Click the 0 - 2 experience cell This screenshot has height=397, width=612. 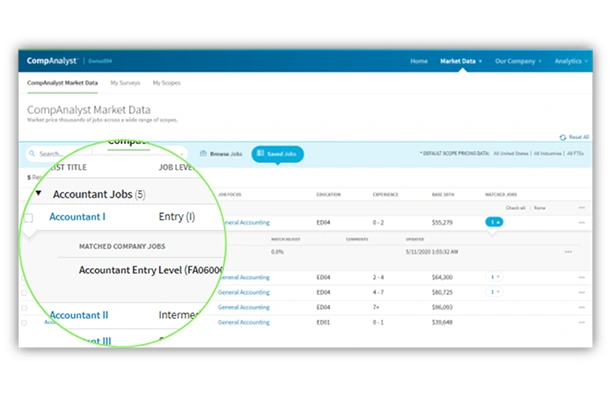pyautogui.click(x=378, y=223)
